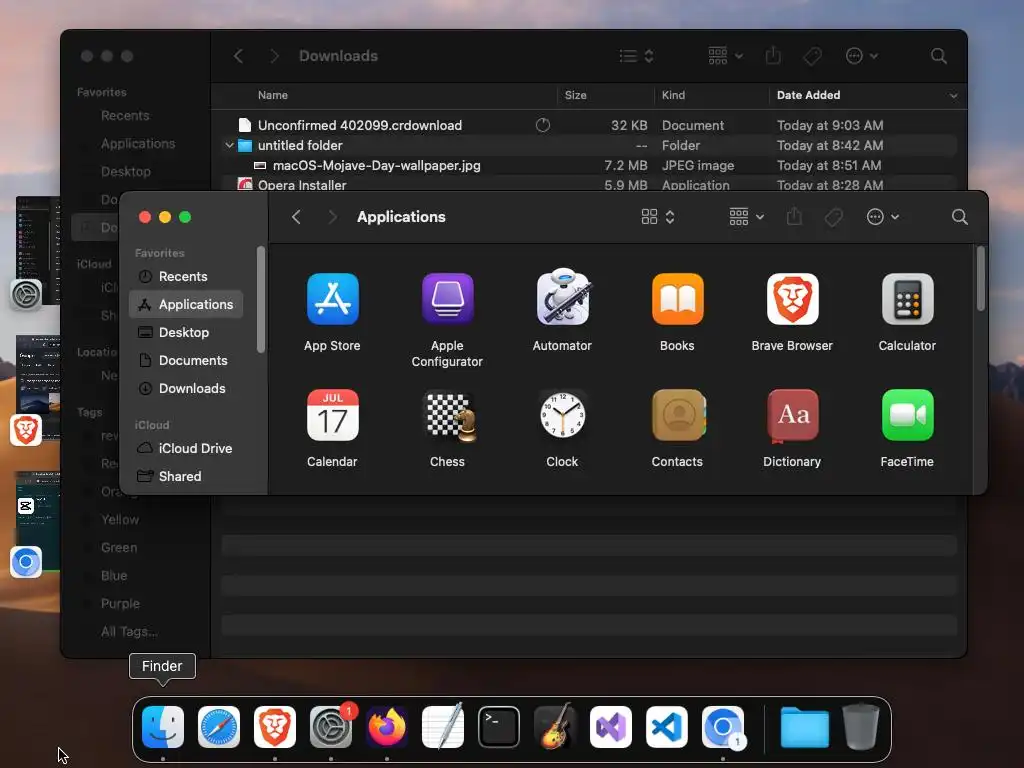The width and height of the screenshot is (1024, 768).
Task: Open the Books app icon
Action: [x=677, y=299]
